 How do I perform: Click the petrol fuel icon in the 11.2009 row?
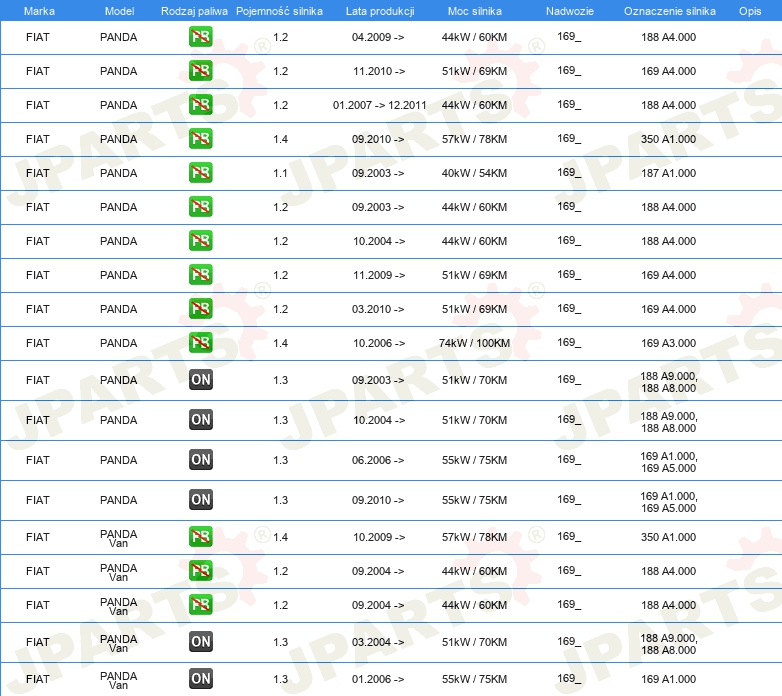pyautogui.click(x=200, y=275)
